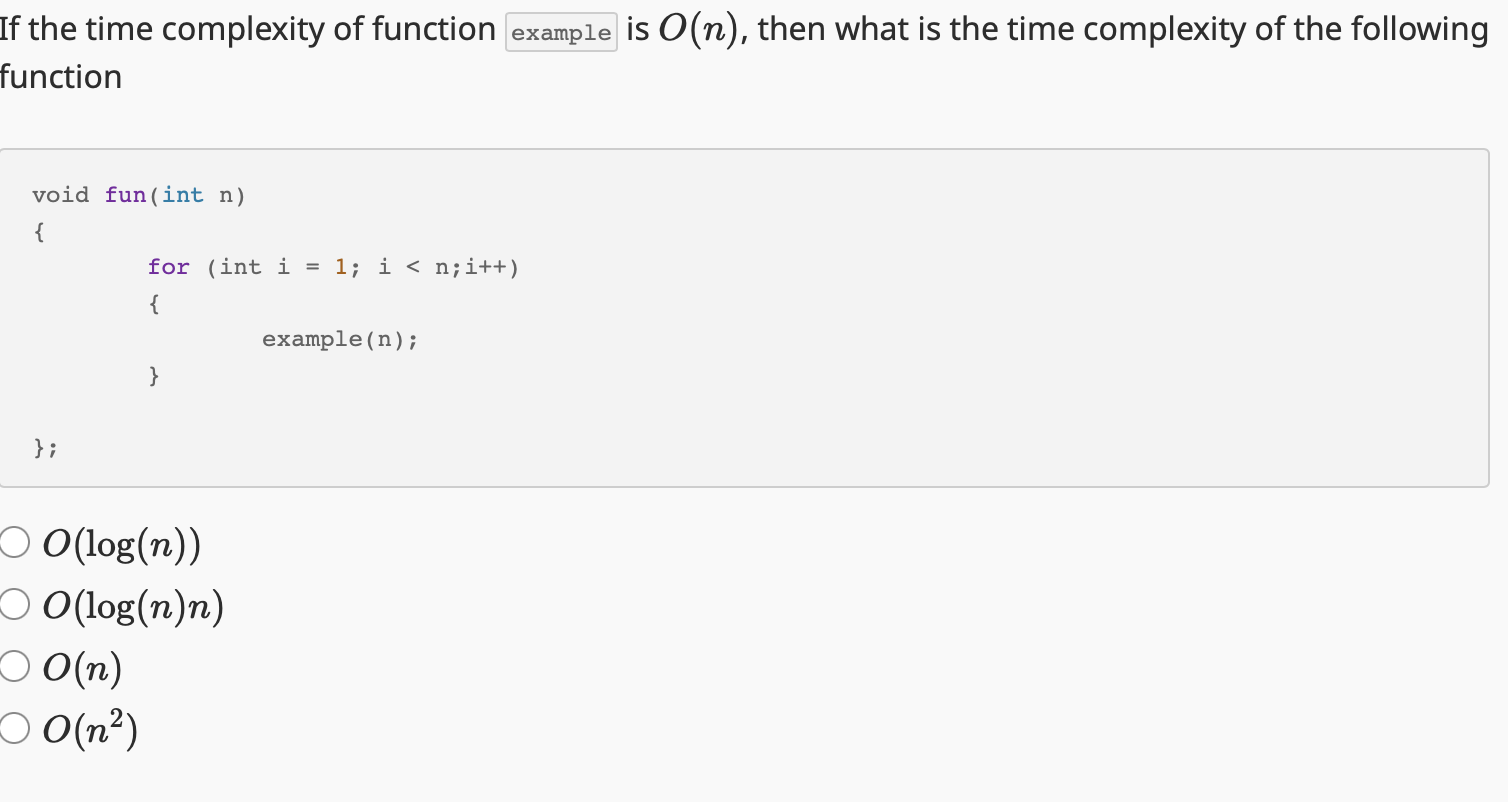Click the int keyword in the signature
Screen dimensions: 1508x802
(182, 195)
